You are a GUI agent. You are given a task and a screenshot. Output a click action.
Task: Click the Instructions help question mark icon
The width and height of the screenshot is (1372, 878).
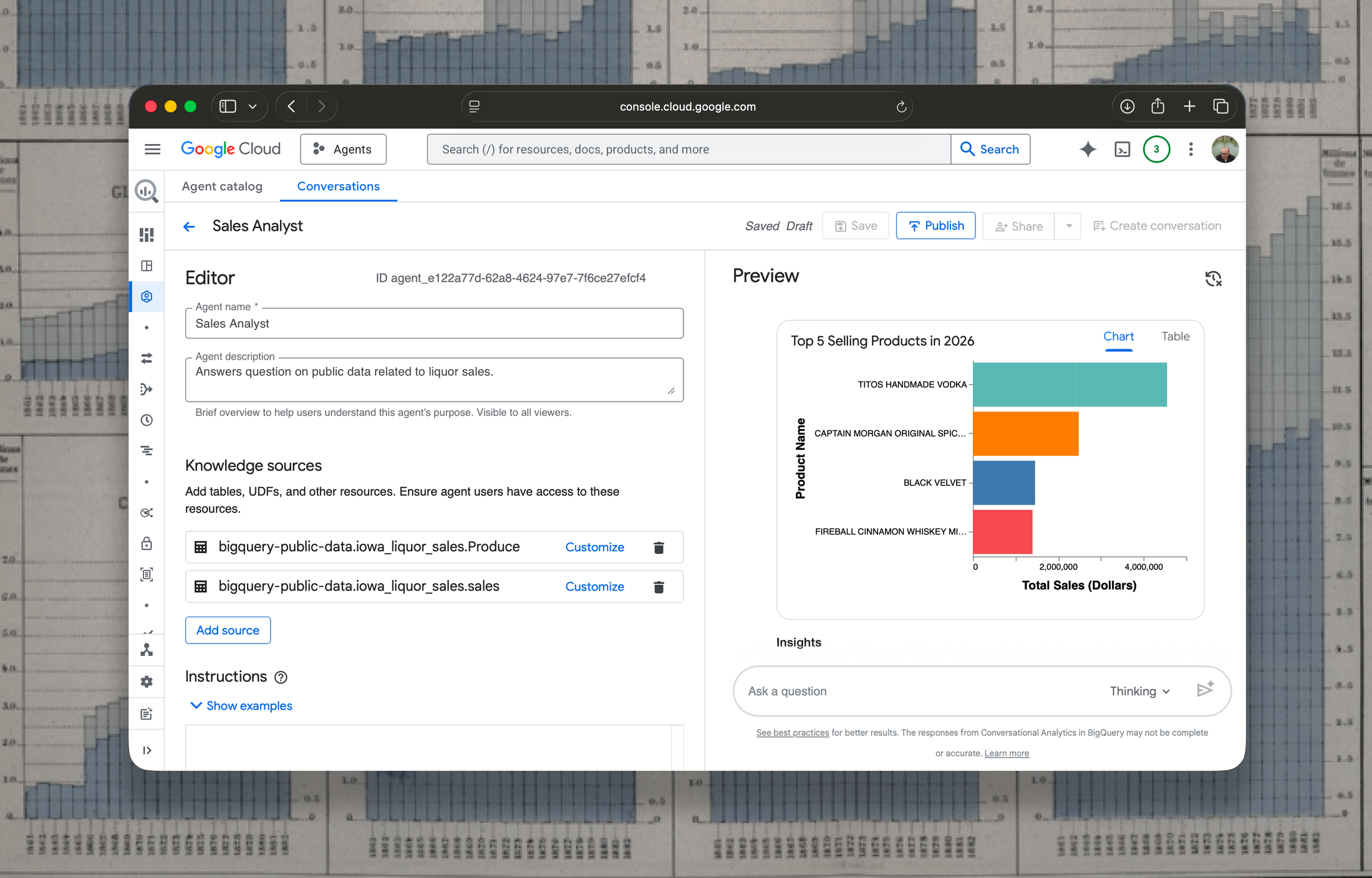(281, 677)
